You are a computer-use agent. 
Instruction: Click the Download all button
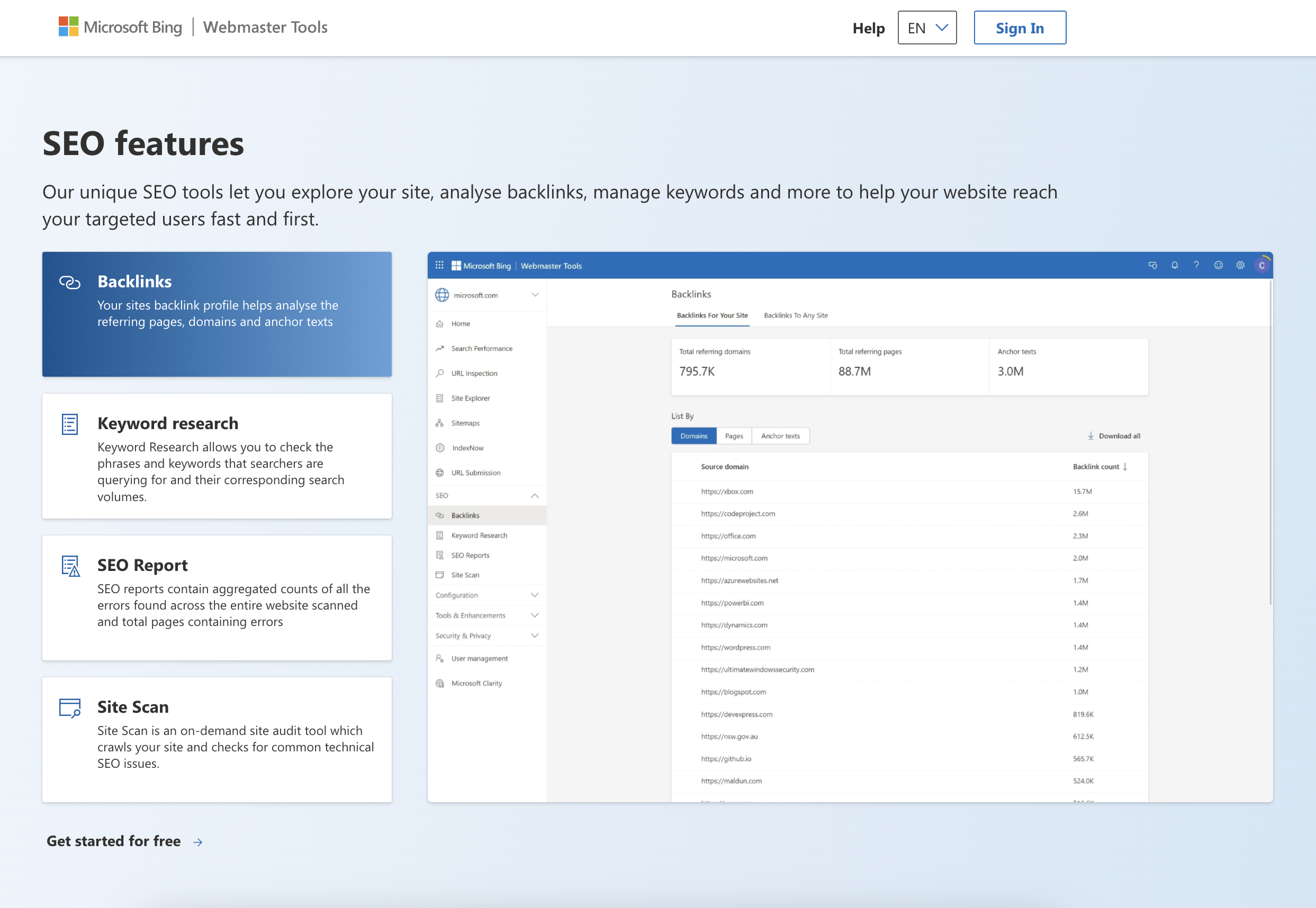pos(1114,436)
